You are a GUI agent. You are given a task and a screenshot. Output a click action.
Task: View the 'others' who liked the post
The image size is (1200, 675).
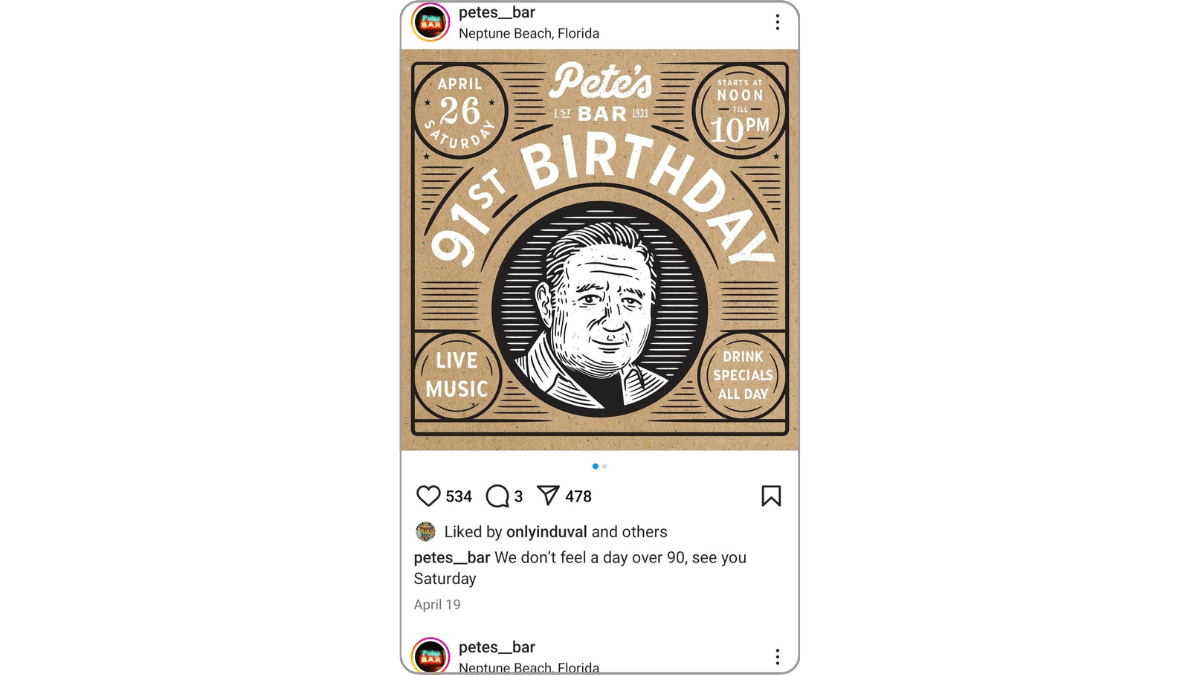[644, 532]
